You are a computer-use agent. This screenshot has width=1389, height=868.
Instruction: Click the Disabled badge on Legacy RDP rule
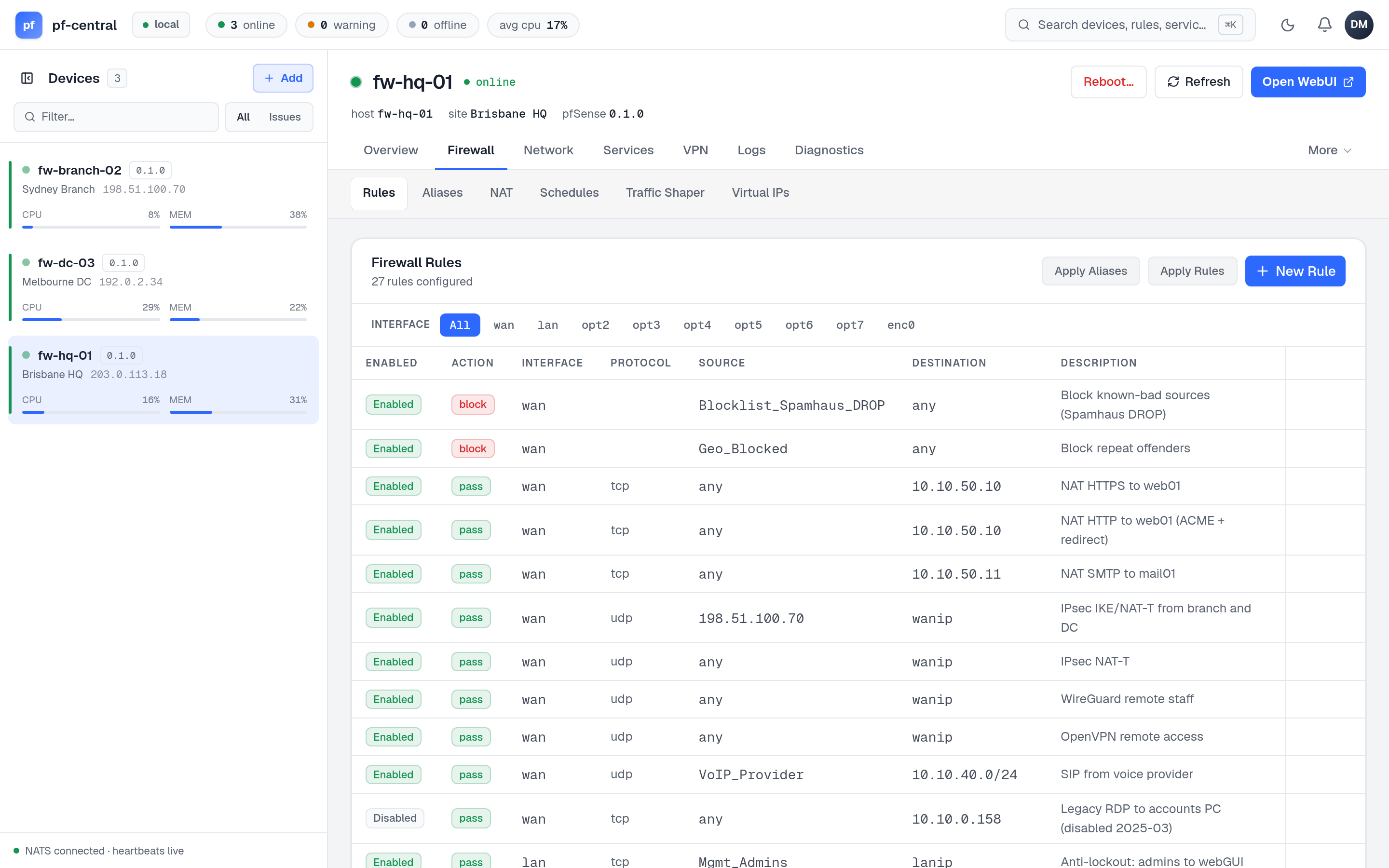tap(395, 818)
